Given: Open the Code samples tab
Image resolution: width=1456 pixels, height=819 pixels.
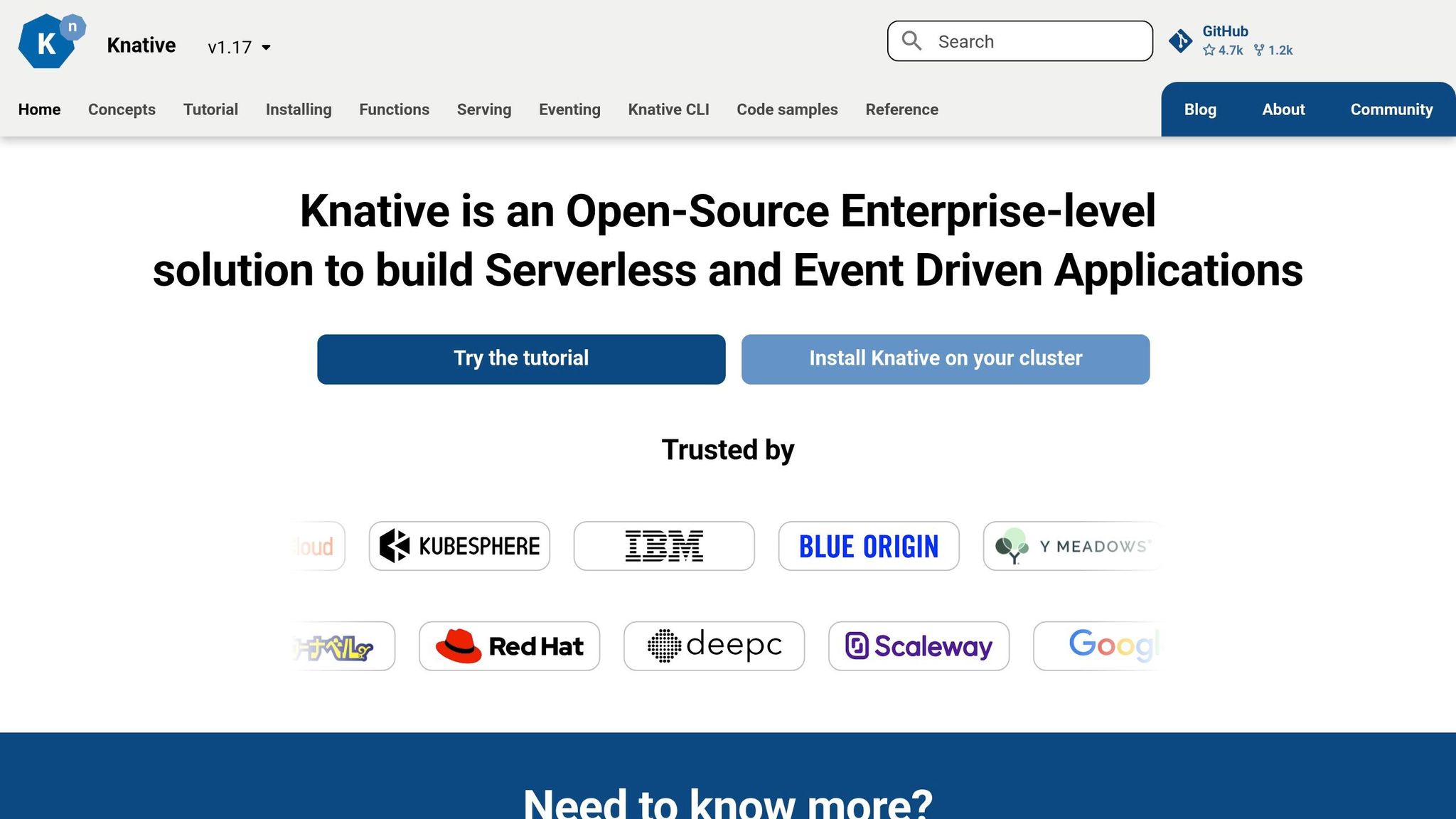Looking at the screenshot, I should coord(787,109).
